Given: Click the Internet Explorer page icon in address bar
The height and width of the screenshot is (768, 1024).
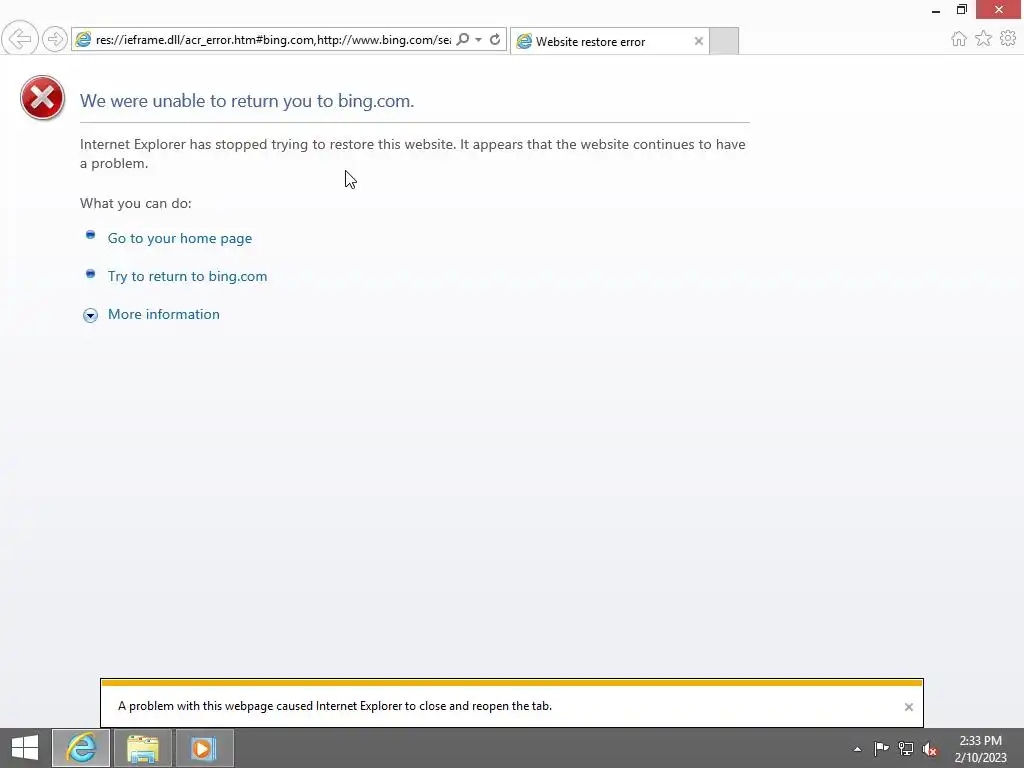Looking at the screenshot, I should pos(84,40).
